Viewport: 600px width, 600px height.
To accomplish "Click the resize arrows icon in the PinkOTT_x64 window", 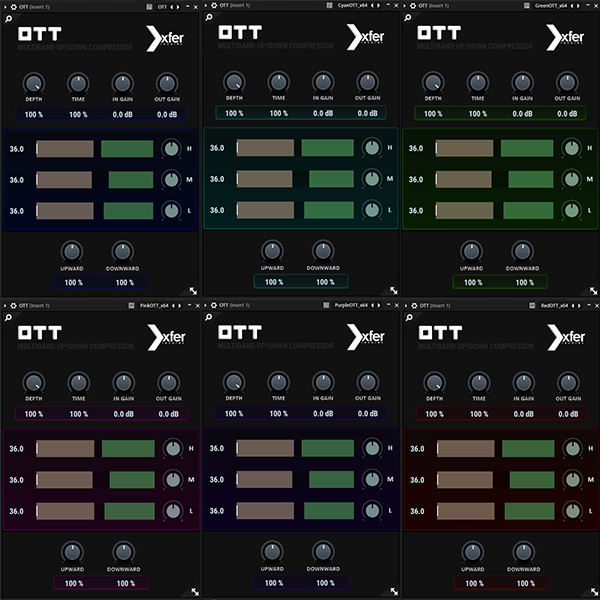I will 195,592.
